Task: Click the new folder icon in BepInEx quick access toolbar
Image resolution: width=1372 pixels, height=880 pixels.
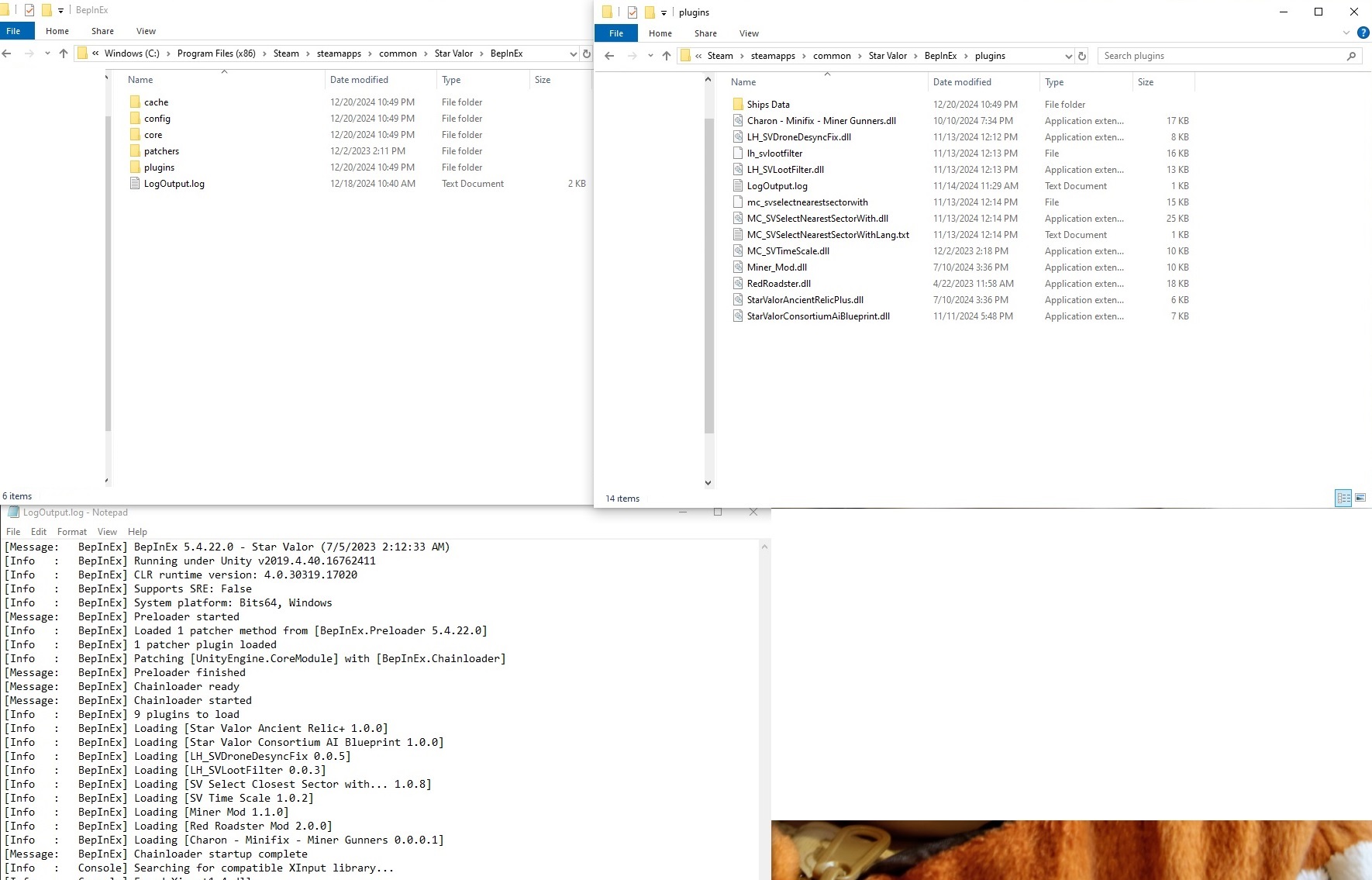Action: (x=47, y=10)
